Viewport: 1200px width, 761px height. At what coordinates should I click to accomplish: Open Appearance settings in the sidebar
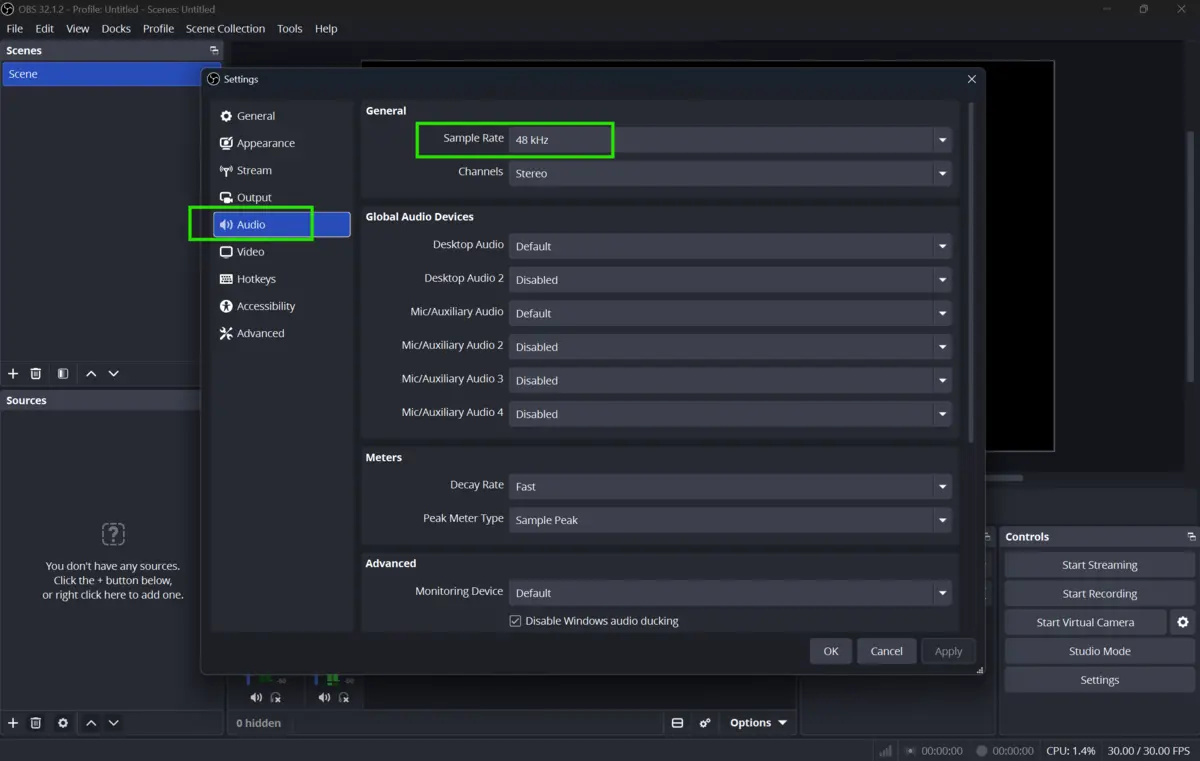[282, 143]
